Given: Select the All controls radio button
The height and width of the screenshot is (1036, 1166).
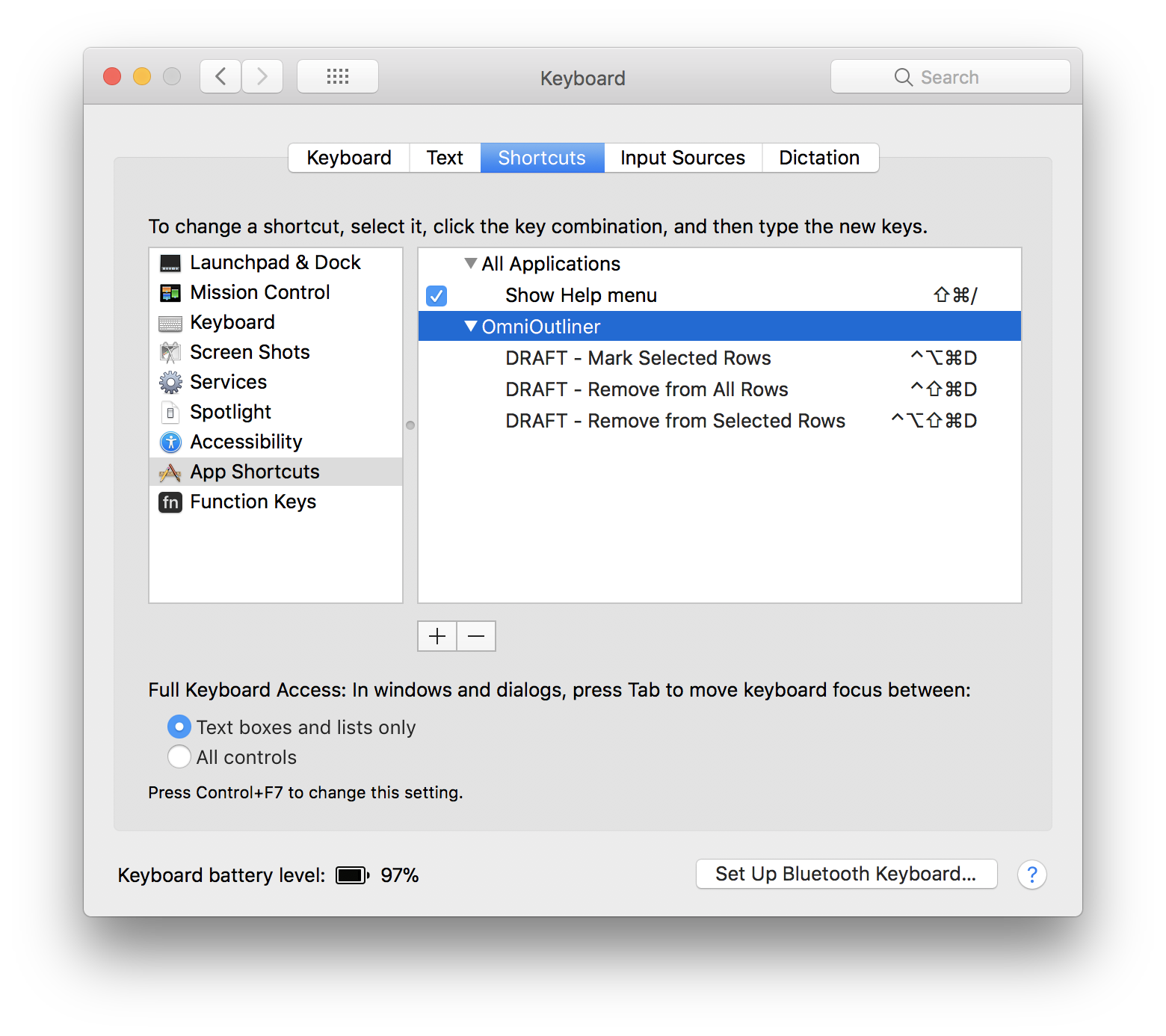Looking at the screenshot, I should click(179, 756).
